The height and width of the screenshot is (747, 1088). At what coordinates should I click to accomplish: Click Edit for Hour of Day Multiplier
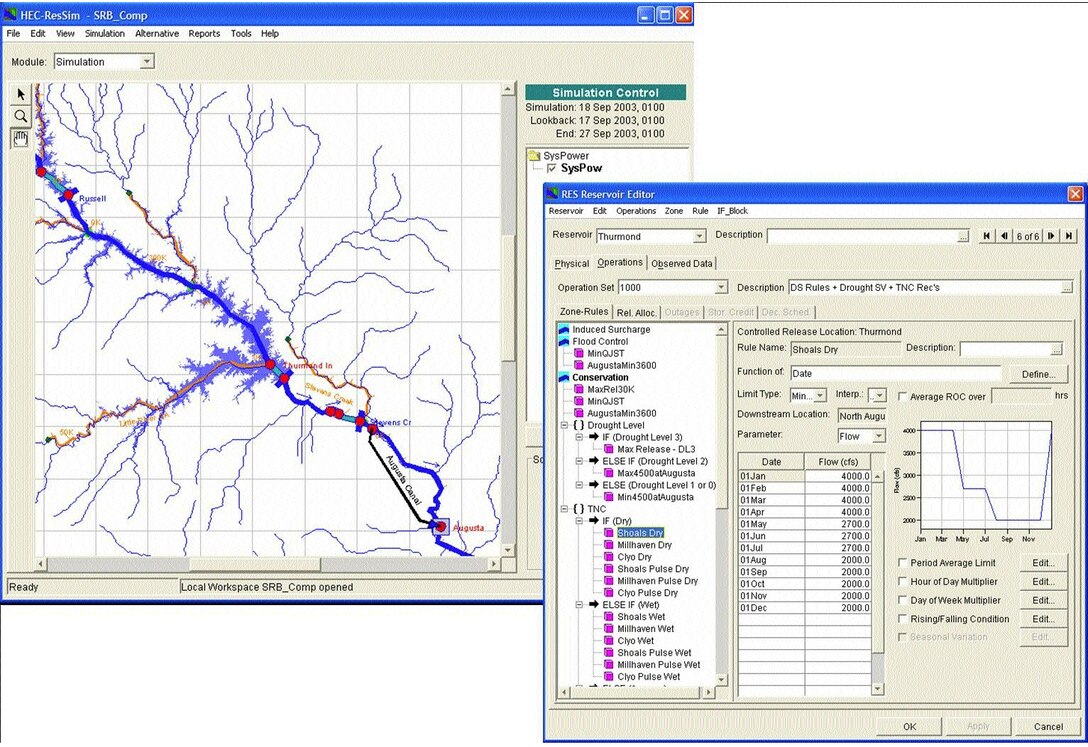pos(1043,581)
